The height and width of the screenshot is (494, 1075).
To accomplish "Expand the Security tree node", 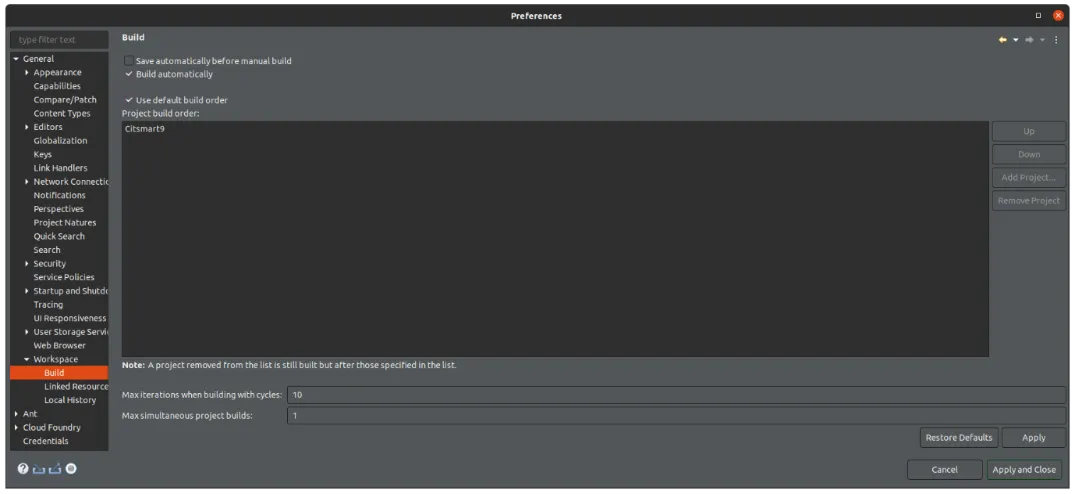I will click(27, 264).
